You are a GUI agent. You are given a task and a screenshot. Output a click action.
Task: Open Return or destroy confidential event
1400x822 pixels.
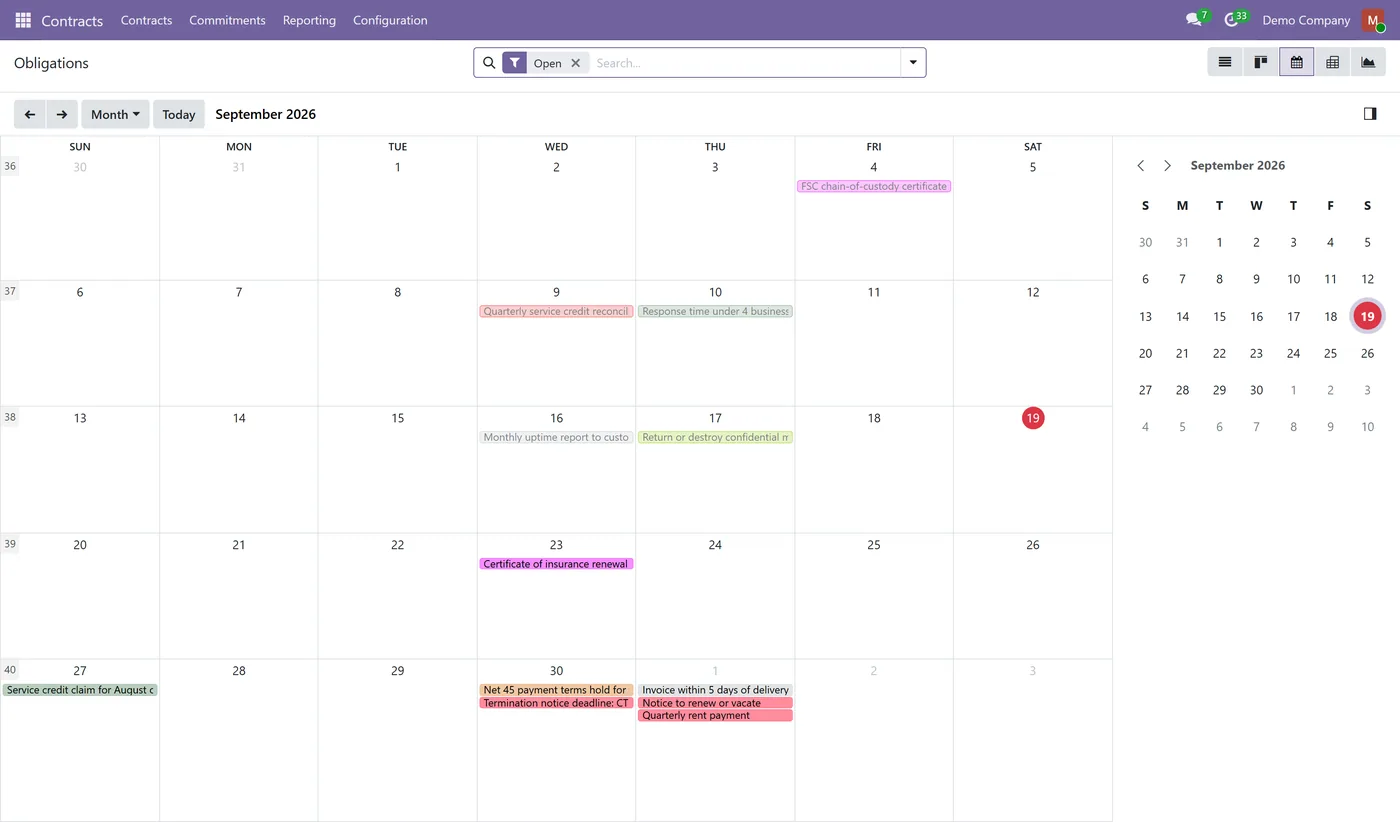715,437
